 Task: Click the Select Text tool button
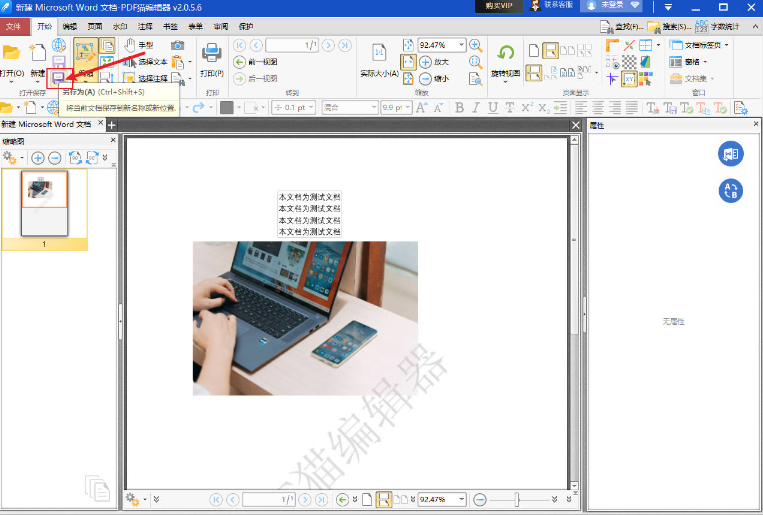coord(145,62)
